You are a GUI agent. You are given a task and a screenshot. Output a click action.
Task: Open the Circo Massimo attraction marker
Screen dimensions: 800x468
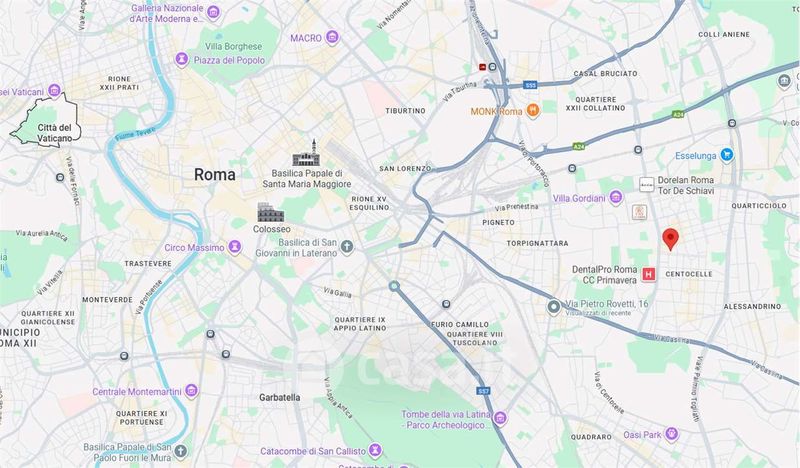pyautogui.click(x=235, y=247)
